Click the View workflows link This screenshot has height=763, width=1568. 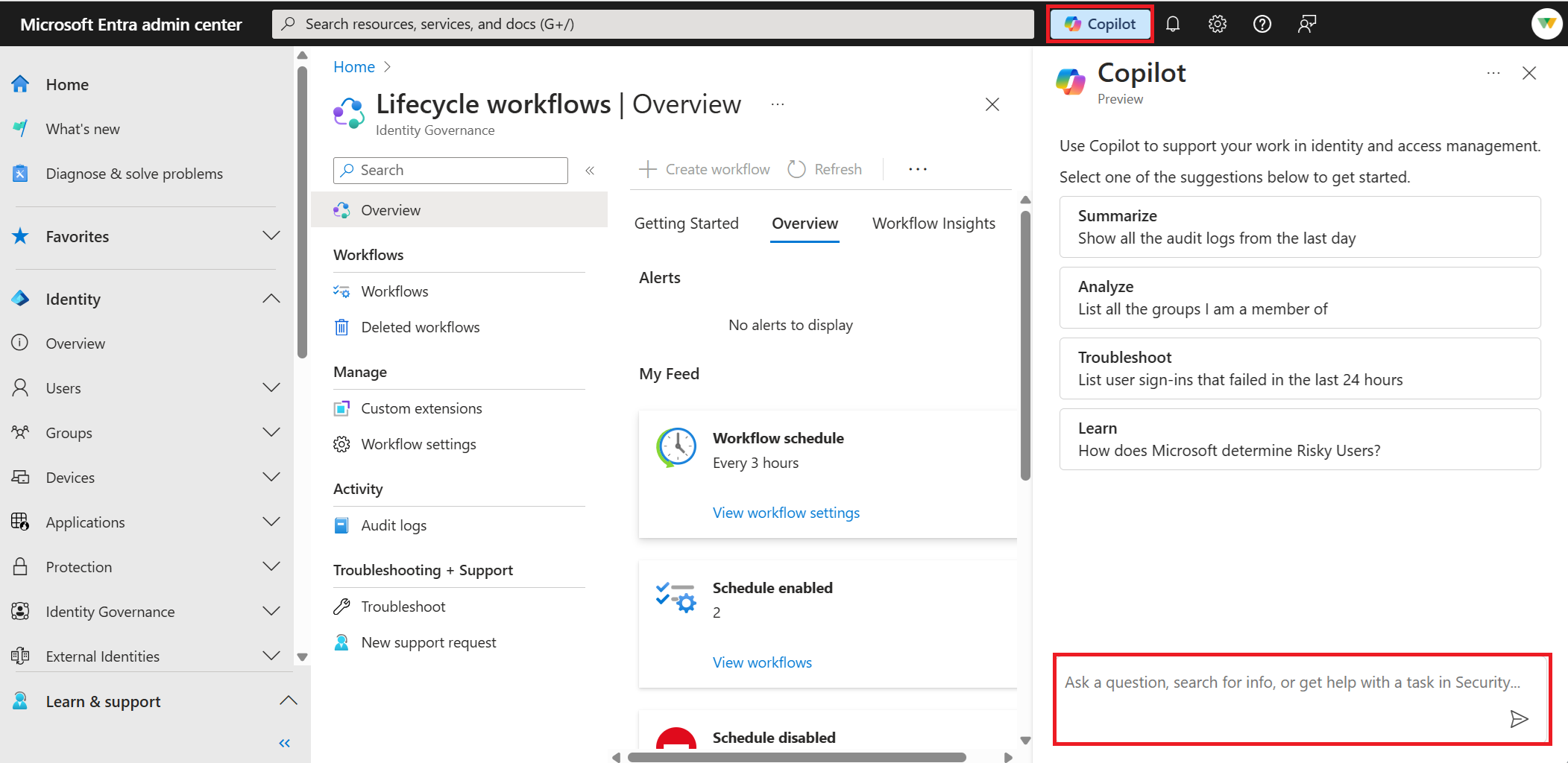(762, 662)
